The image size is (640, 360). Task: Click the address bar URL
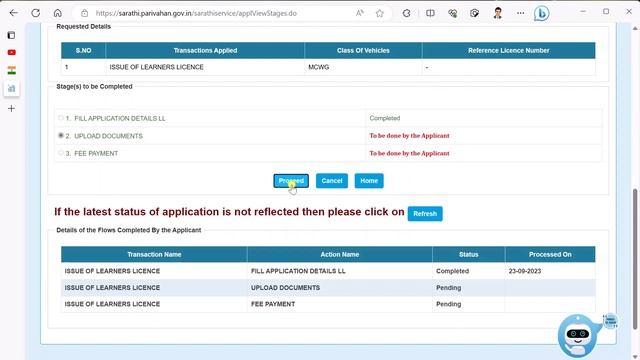[x=196, y=13]
